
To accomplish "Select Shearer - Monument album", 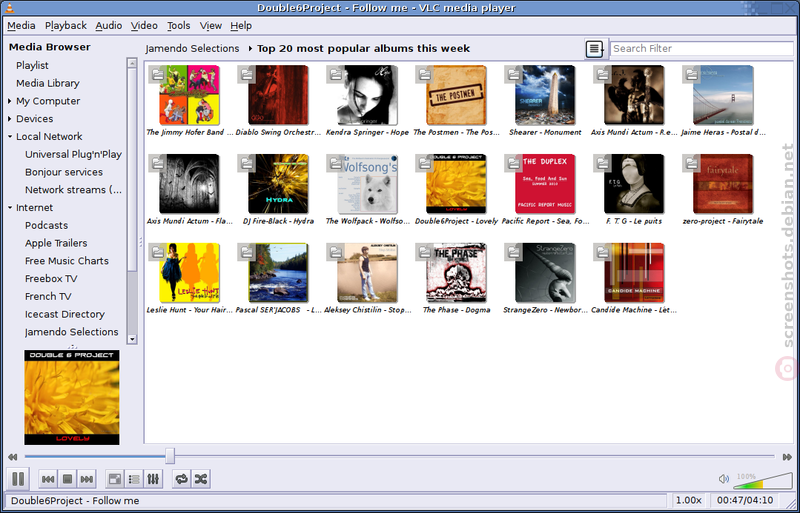I will 545,101.
